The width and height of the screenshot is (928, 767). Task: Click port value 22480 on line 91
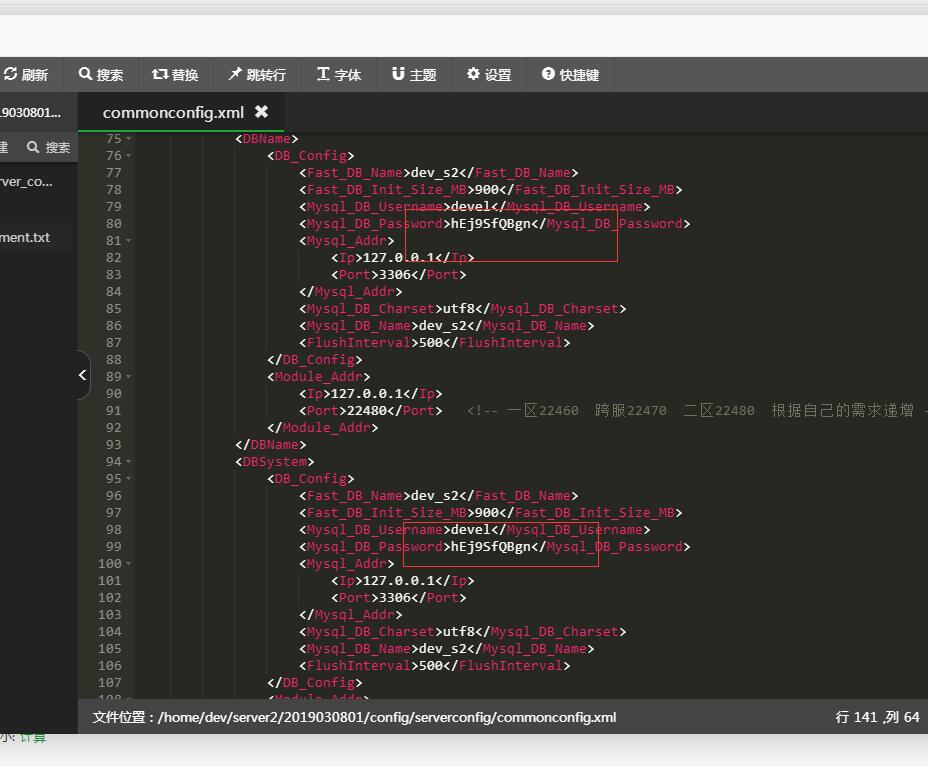(366, 411)
